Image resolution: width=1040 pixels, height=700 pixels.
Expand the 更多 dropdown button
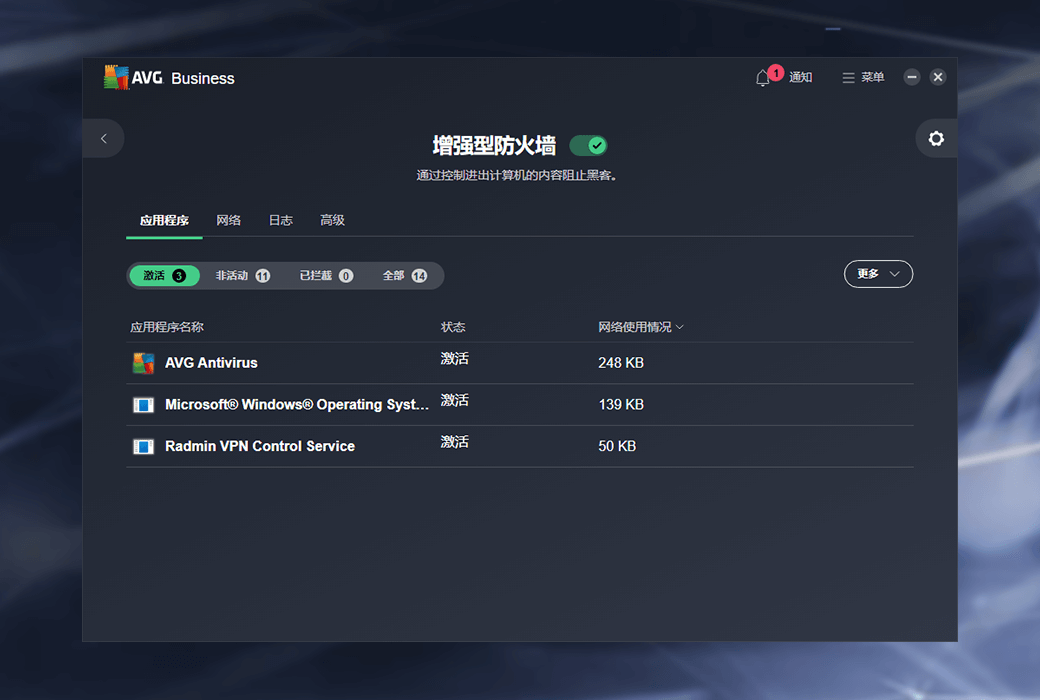click(x=878, y=274)
